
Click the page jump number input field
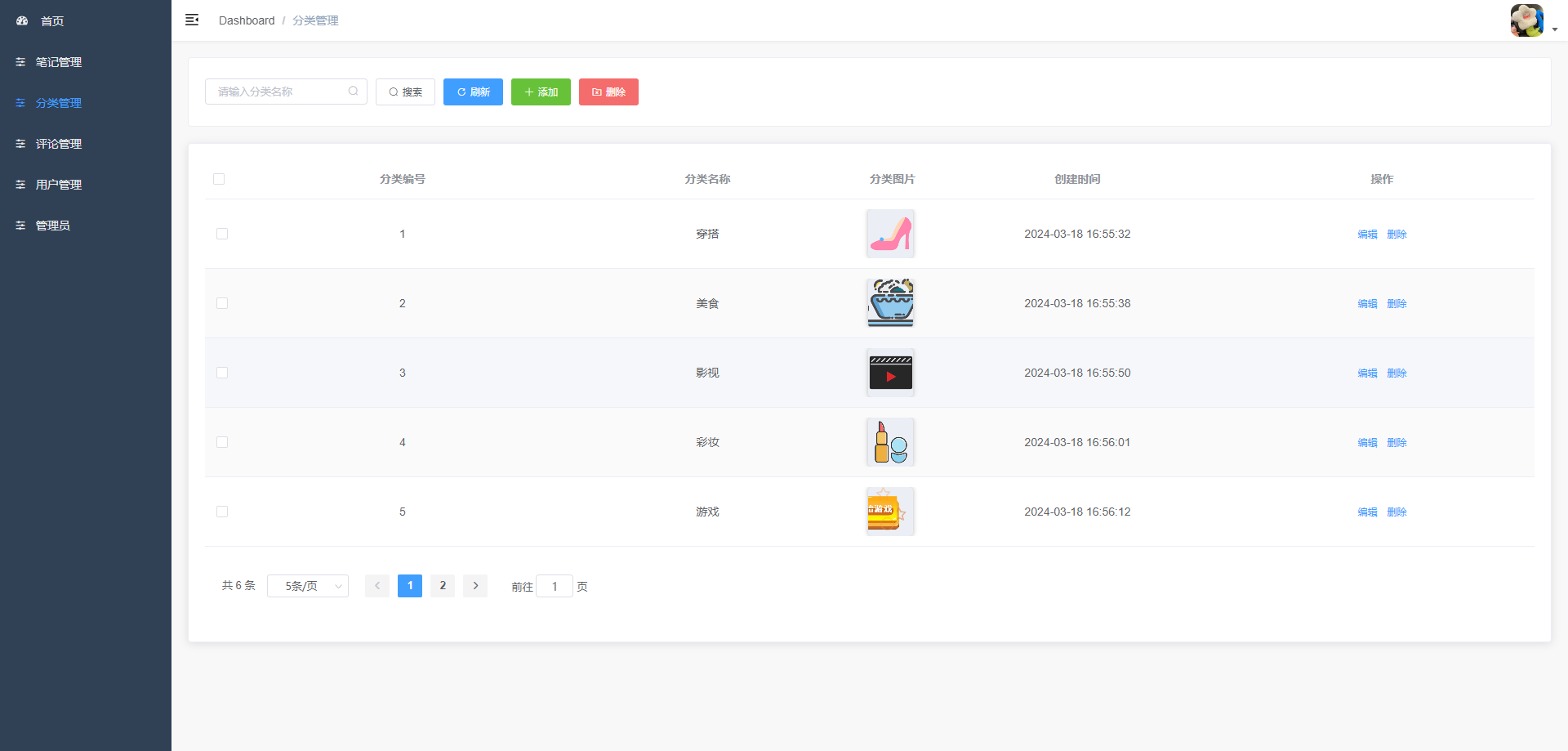point(555,586)
